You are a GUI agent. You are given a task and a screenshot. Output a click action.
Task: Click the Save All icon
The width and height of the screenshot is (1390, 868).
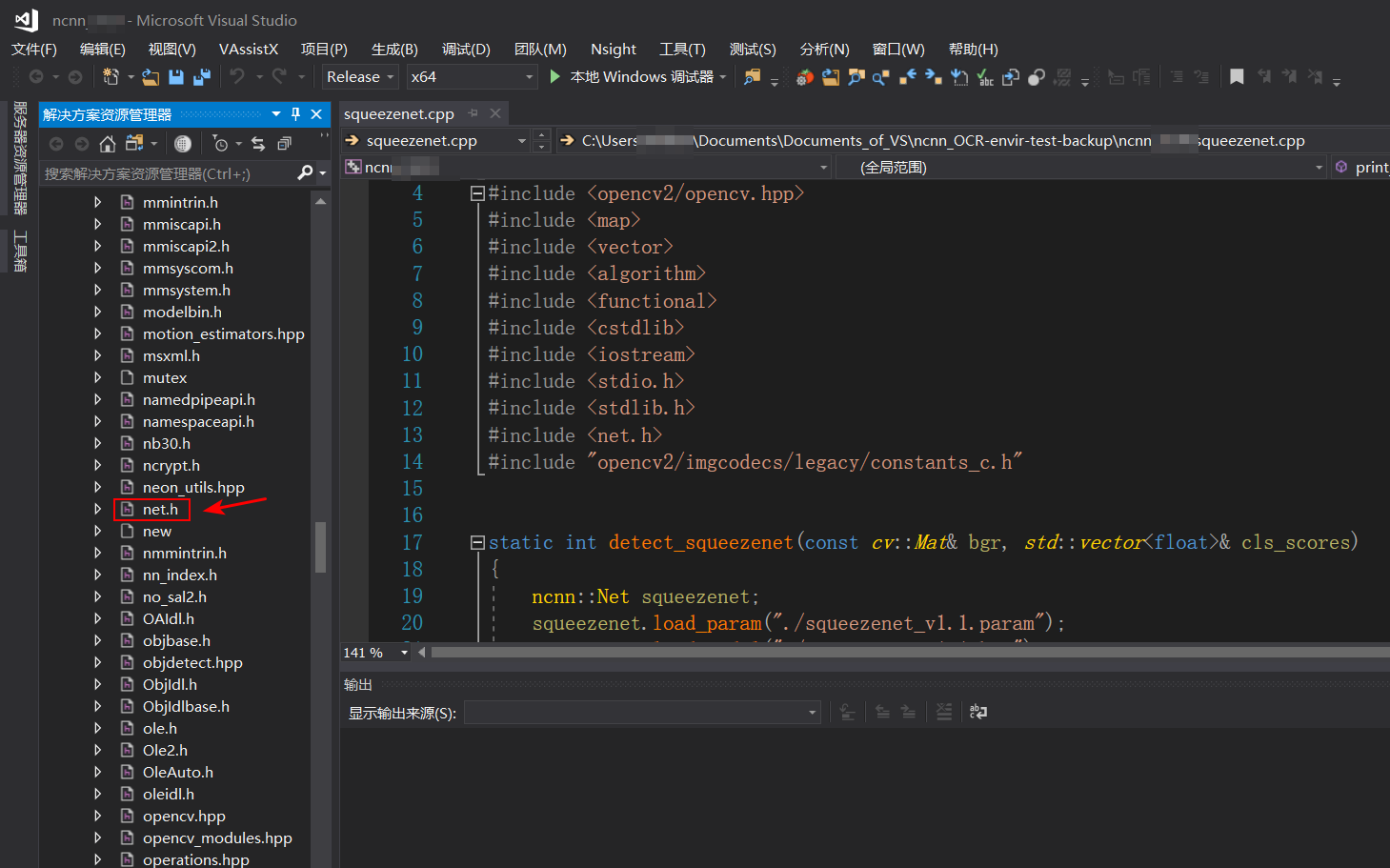click(202, 77)
